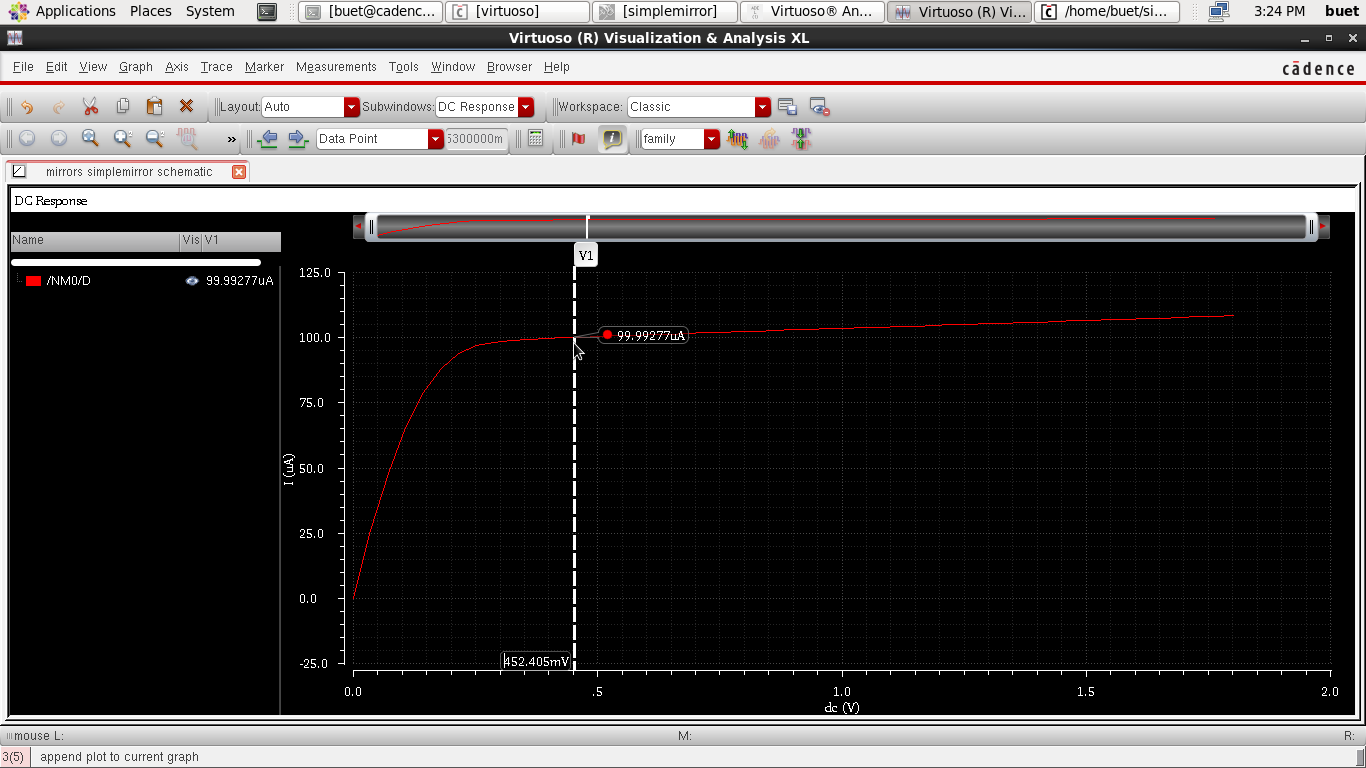Toggle visibility of the /NM0/D trace
This screenshot has width=1366, height=768.
pos(190,281)
